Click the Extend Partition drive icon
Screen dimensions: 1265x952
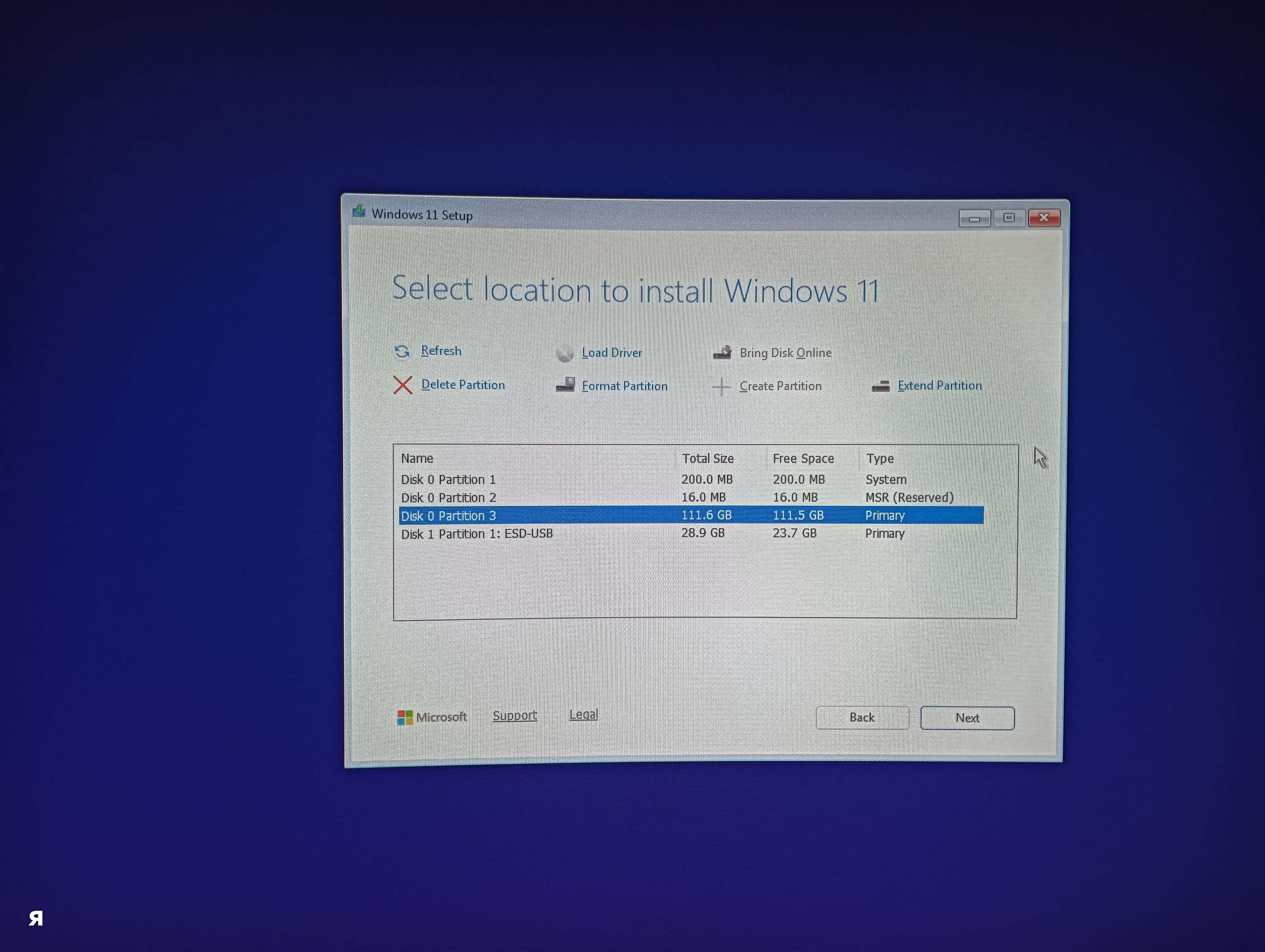[x=880, y=386]
